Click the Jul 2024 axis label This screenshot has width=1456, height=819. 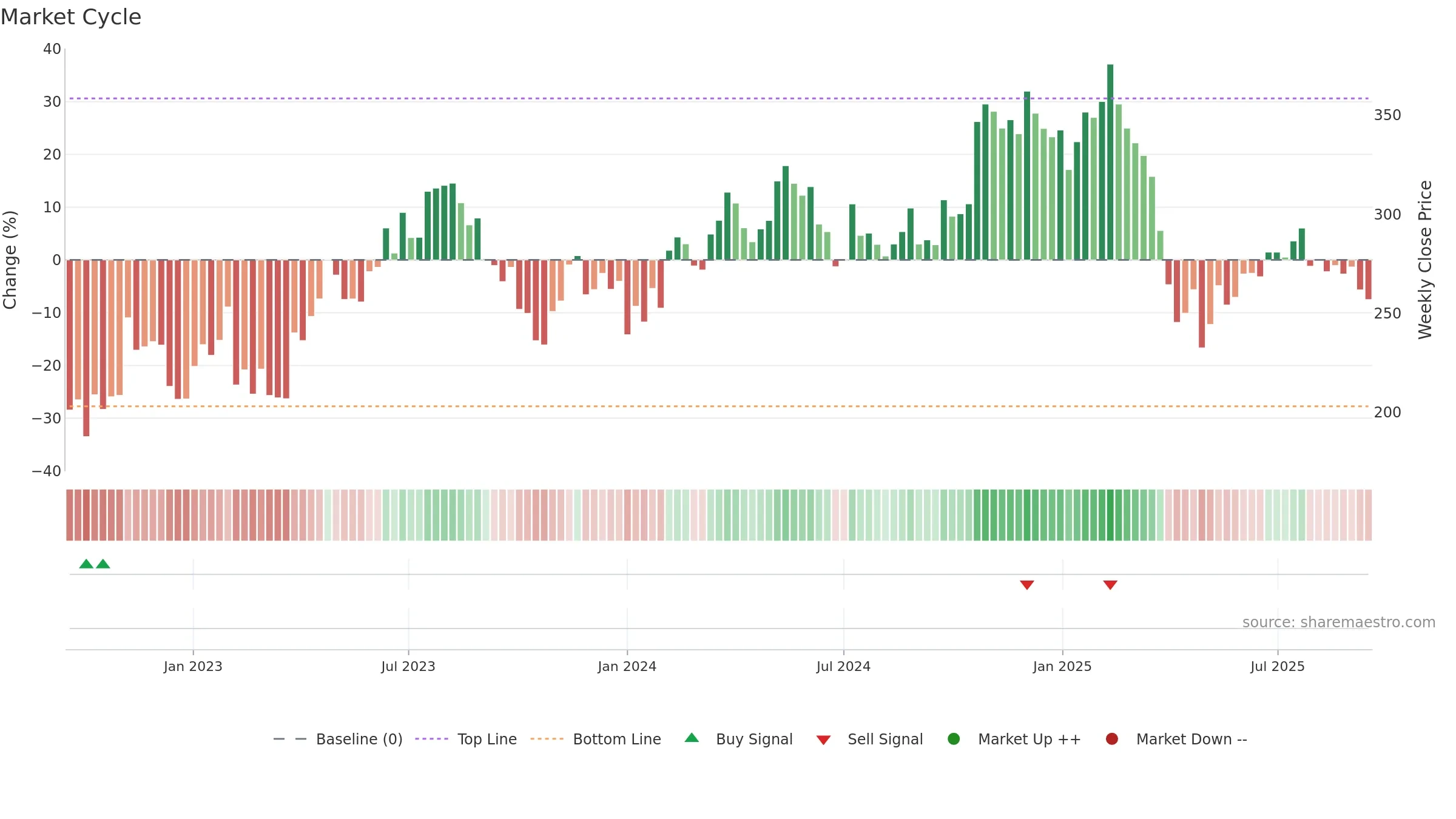coord(843,667)
